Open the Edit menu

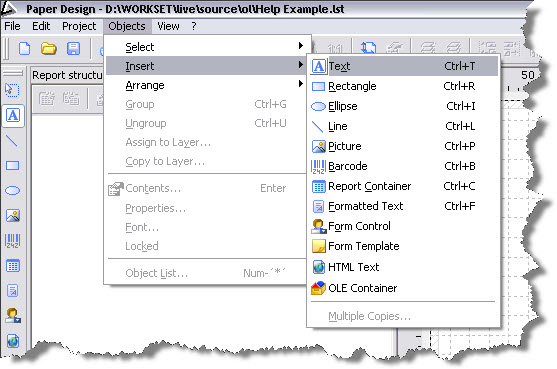tap(41, 26)
